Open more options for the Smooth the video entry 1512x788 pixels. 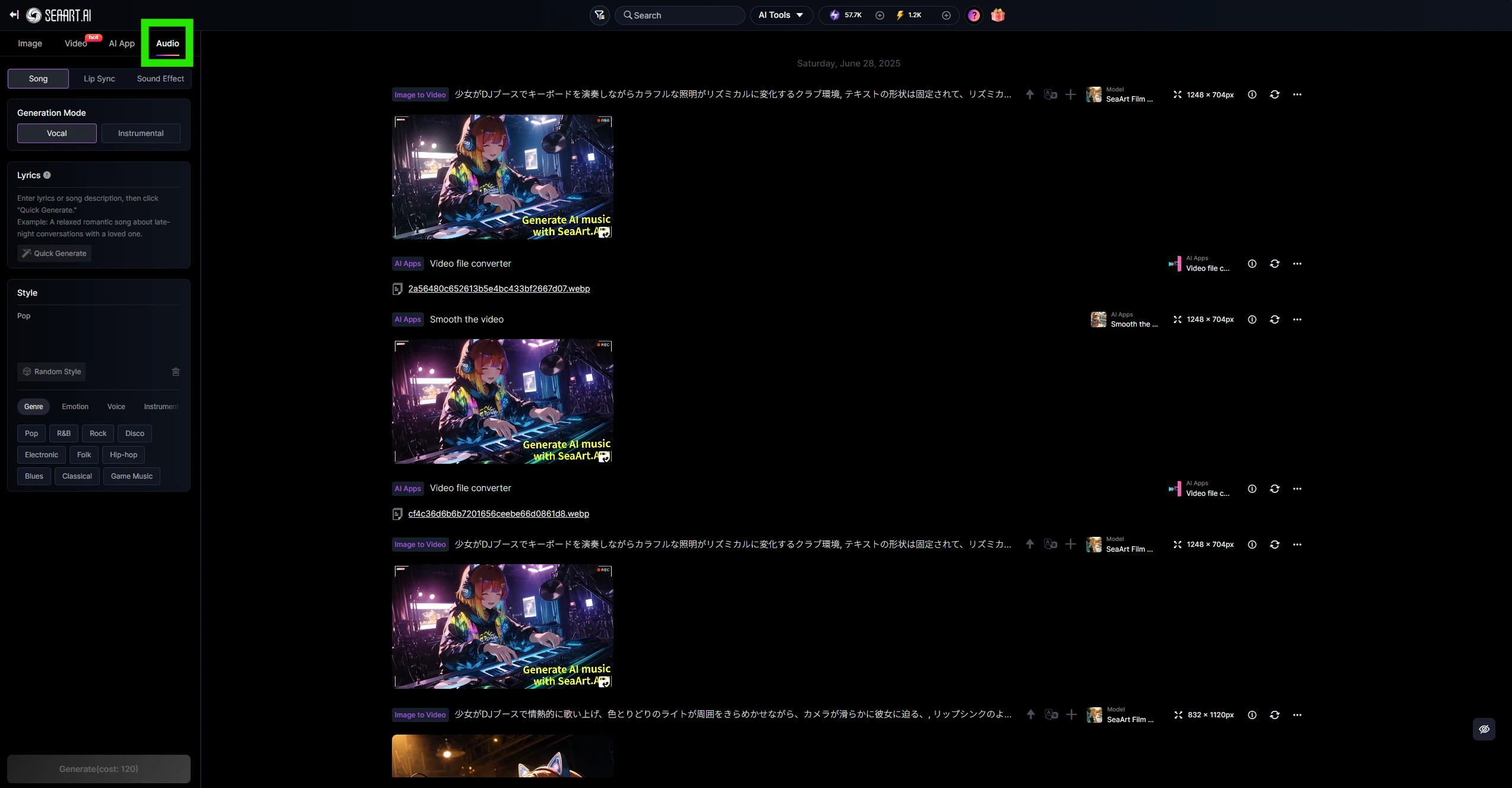(x=1297, y=319)
